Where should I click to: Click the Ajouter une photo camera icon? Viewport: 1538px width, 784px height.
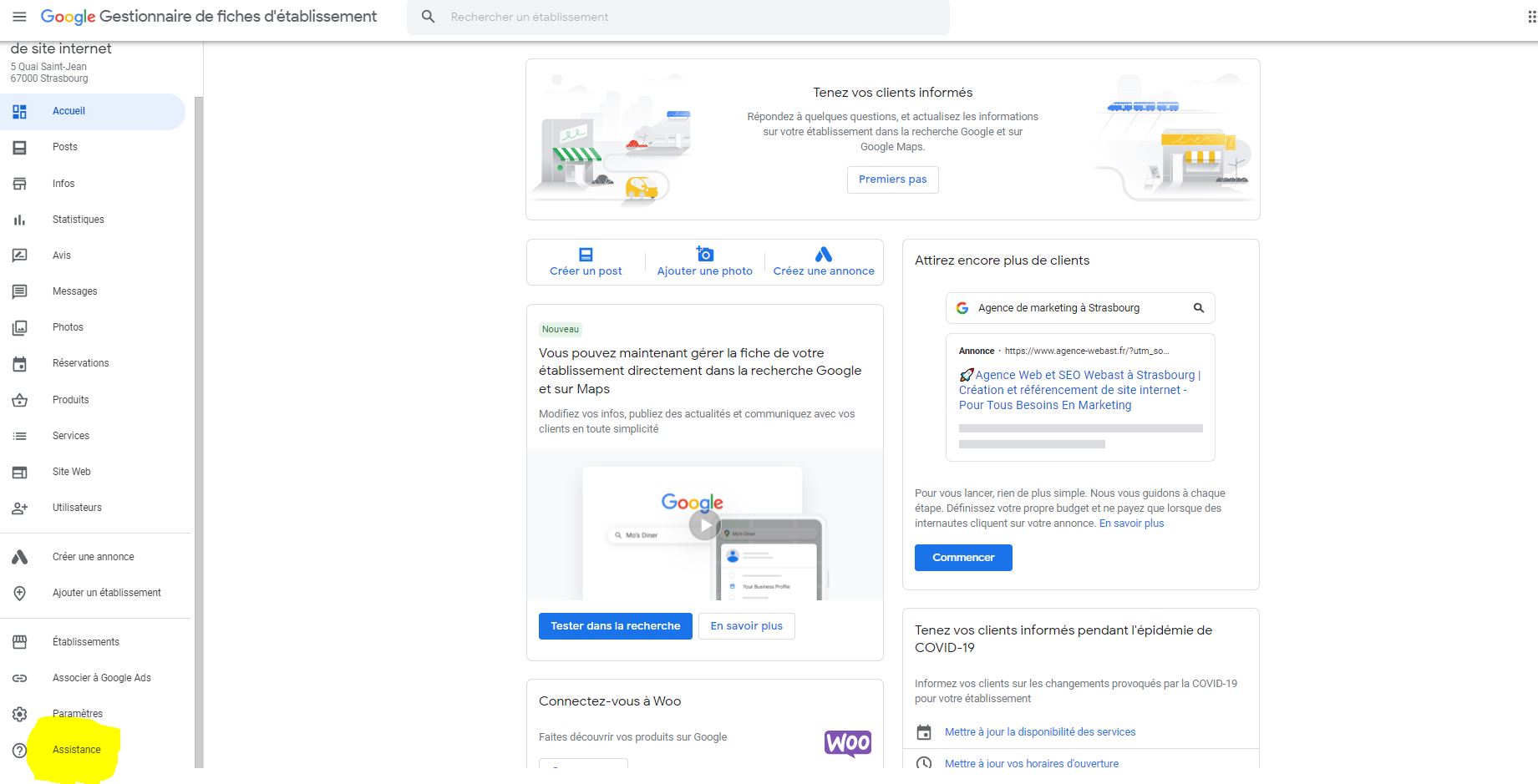(x=705, y=254)
